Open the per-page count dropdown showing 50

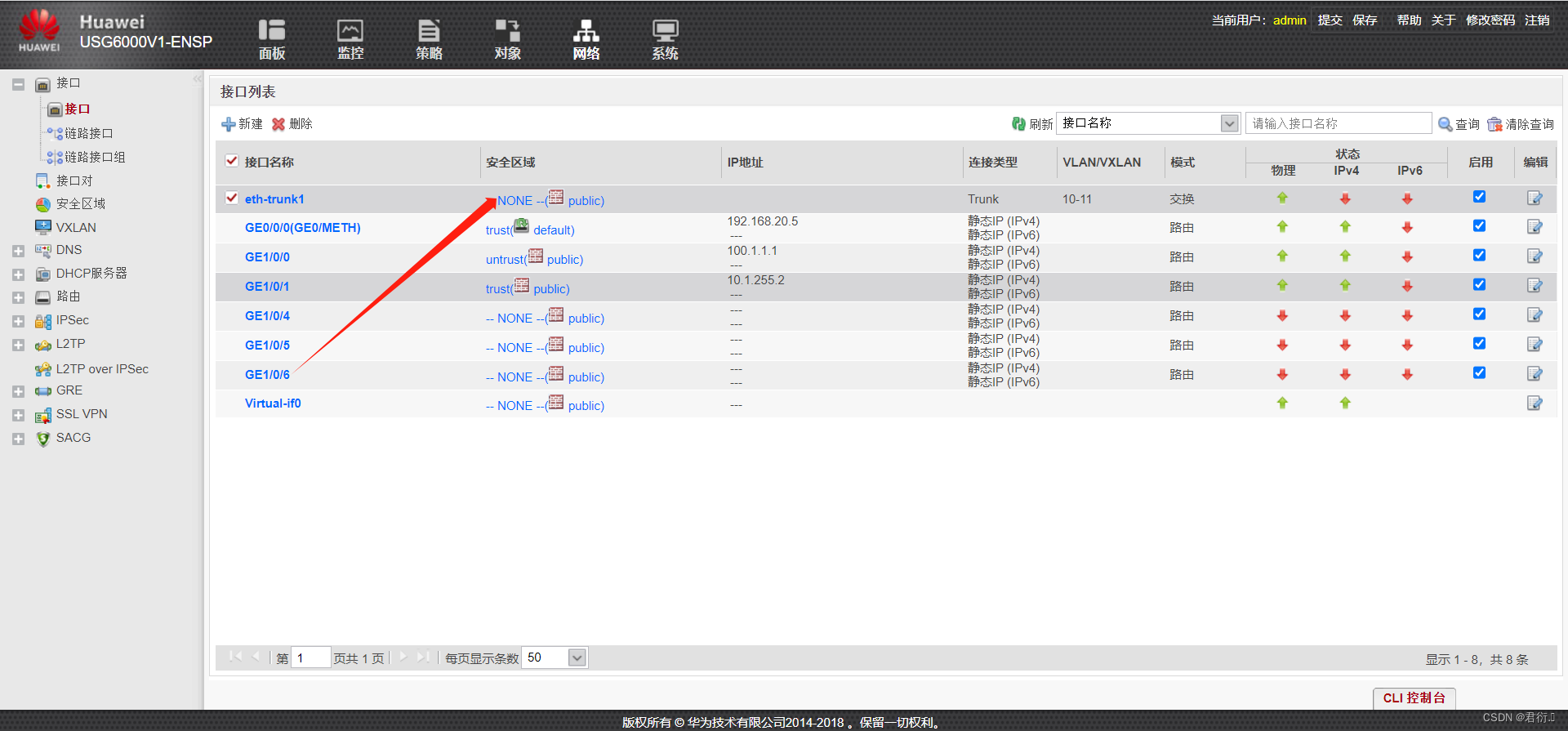pos(577,657)
